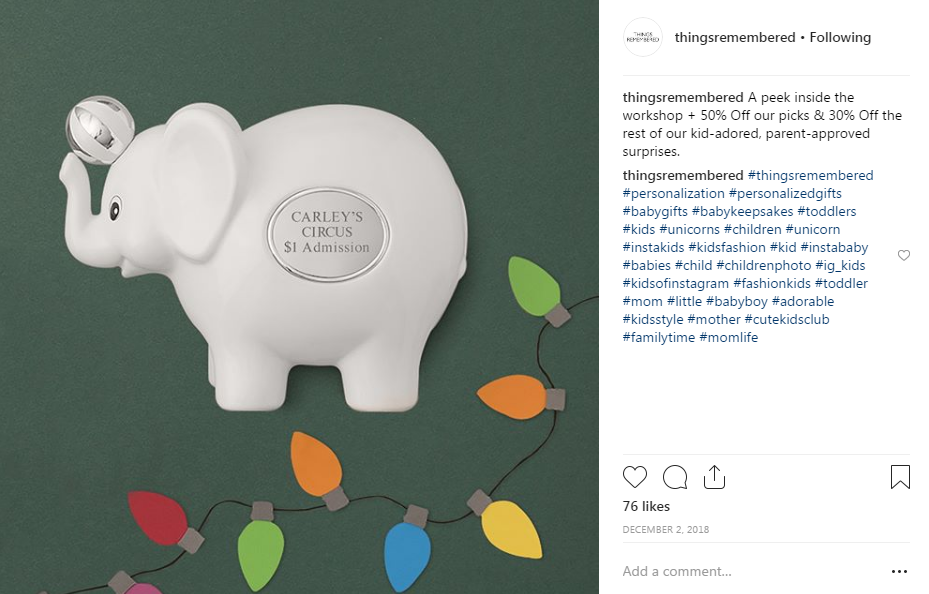
Task: Save post with bookmark icon
Action: [900, 477]
